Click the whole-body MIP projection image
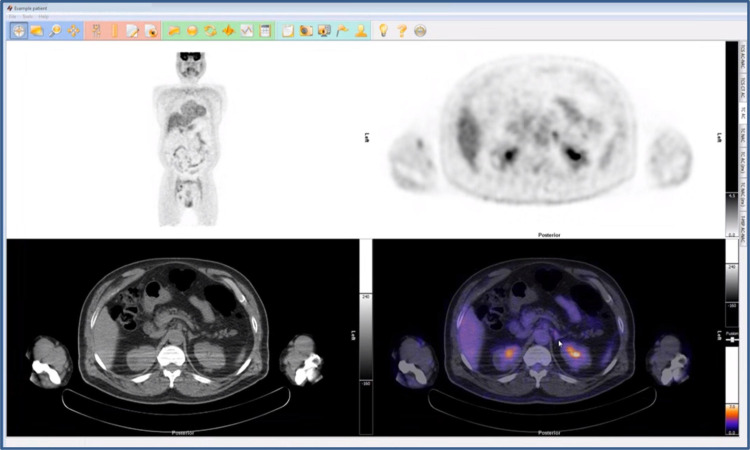 click(x=186, y=140)
